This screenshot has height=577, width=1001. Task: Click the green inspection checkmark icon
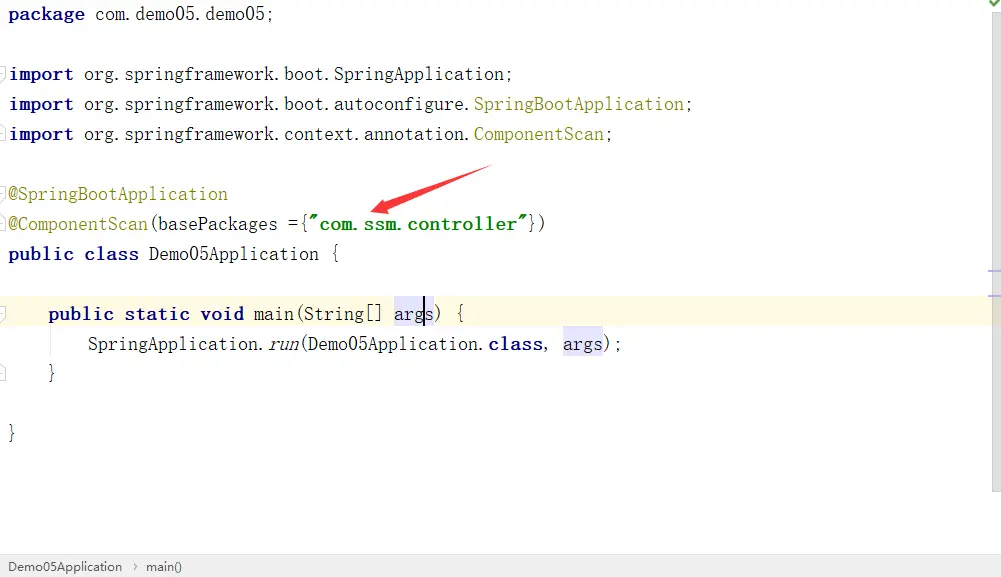995,3
